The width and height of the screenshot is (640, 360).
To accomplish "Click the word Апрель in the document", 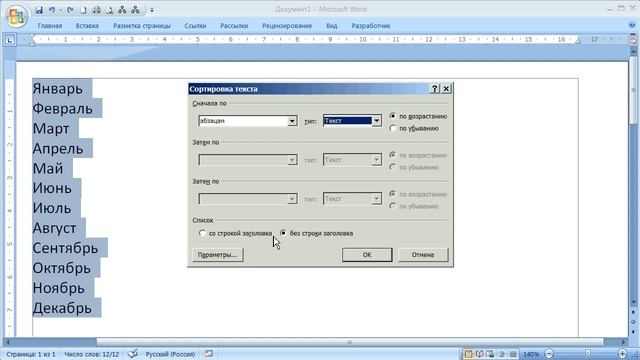I will click(58, 149).
